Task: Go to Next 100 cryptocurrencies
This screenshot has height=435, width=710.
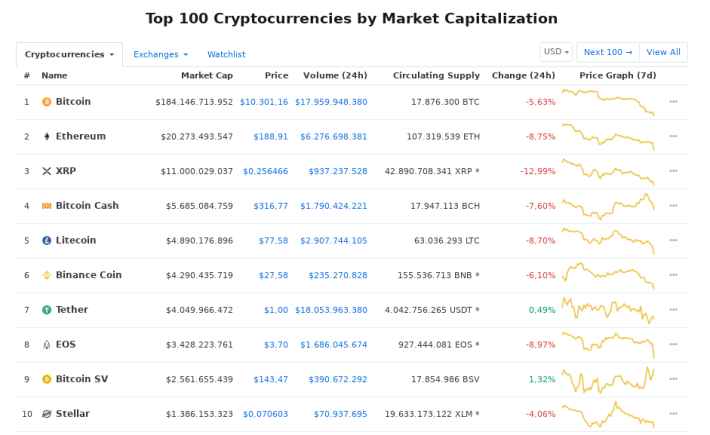Action: (x=608, y=52)
